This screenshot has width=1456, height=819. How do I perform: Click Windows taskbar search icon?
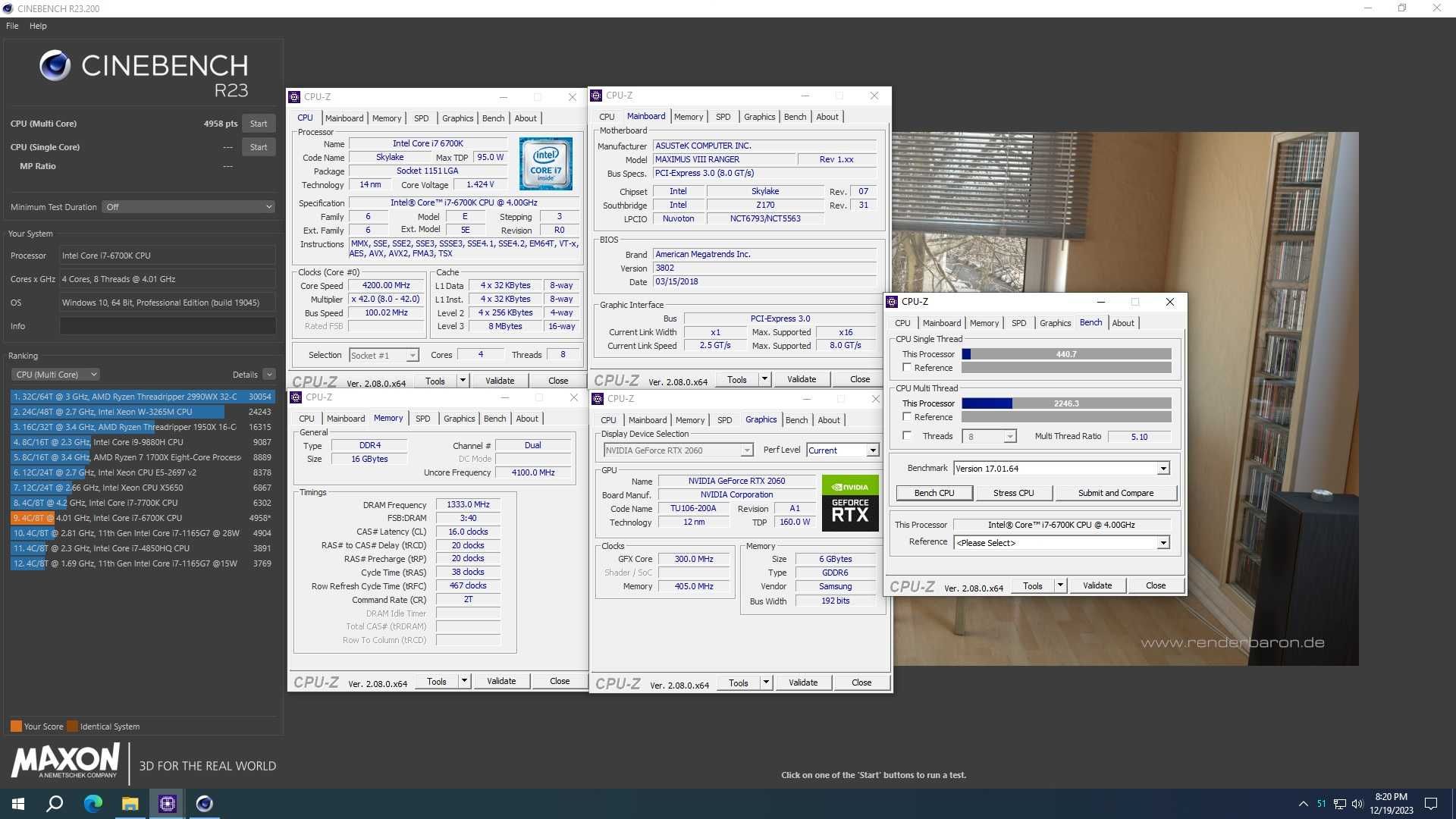[55, 803]
